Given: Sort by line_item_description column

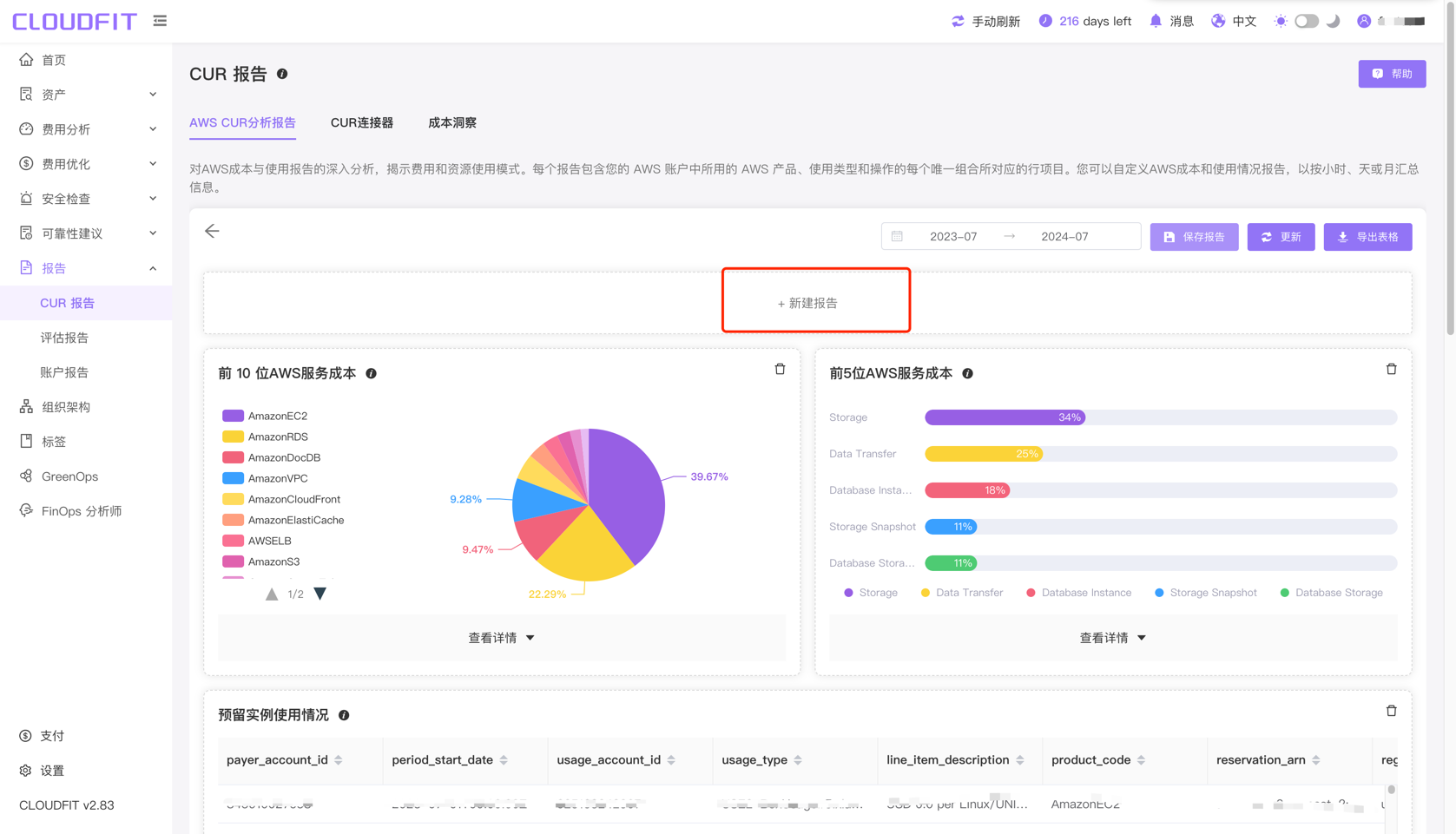Looking at the screenshot, I should pos(1020,760).
